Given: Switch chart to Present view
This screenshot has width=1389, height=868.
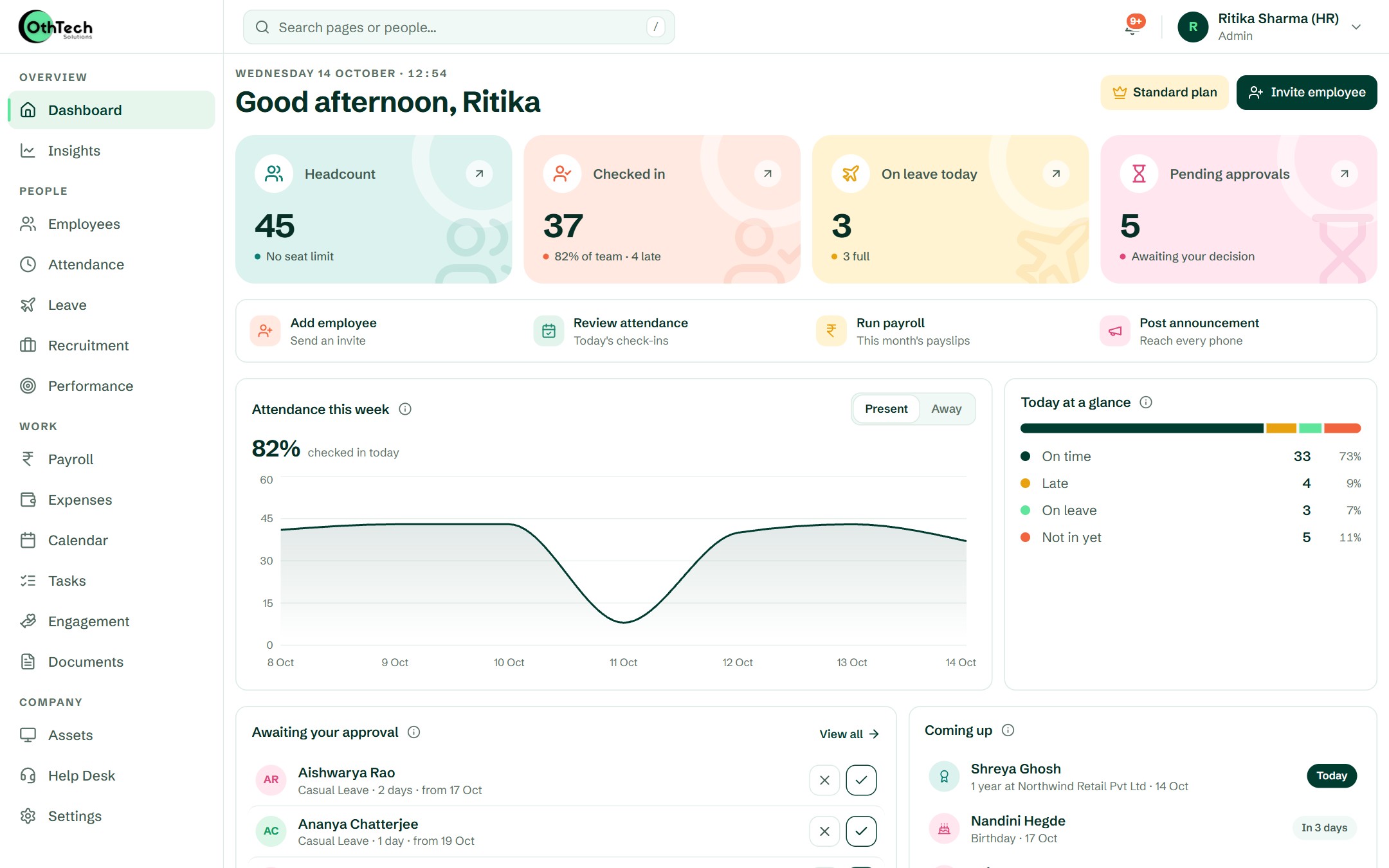Looking at the screenshot, I should point(886,409).
